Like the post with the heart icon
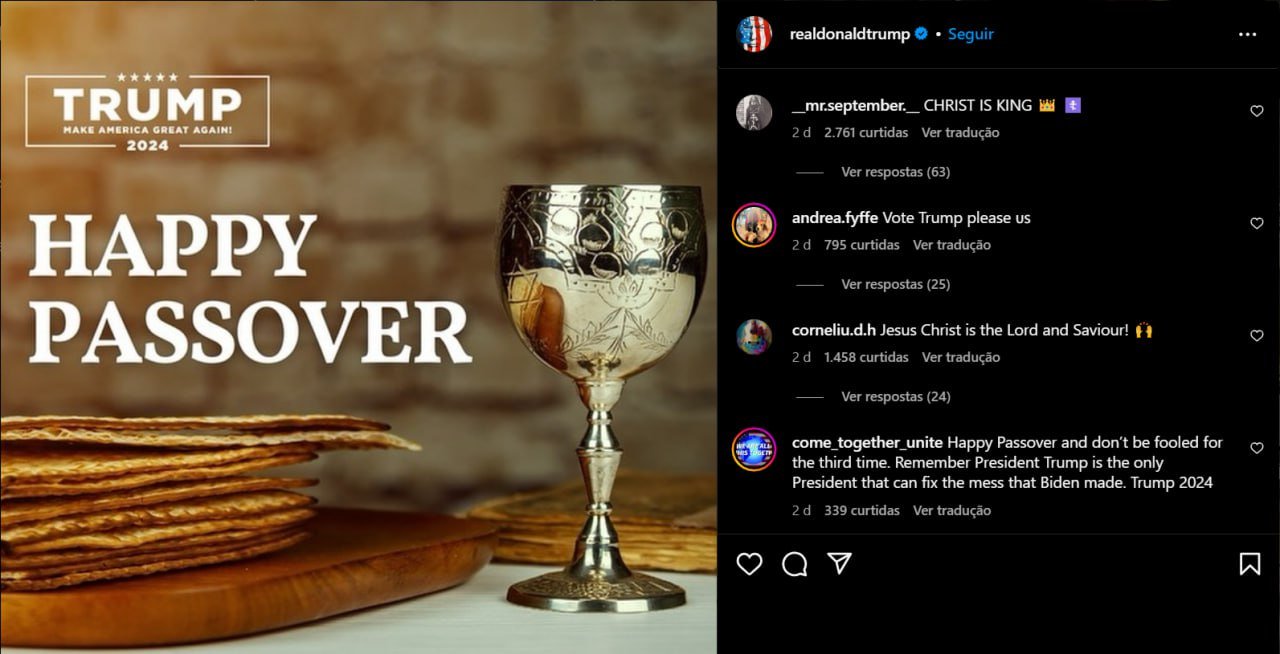This screenshot has width=1280, height=654. pyautogui.click(x=749, y=564)
